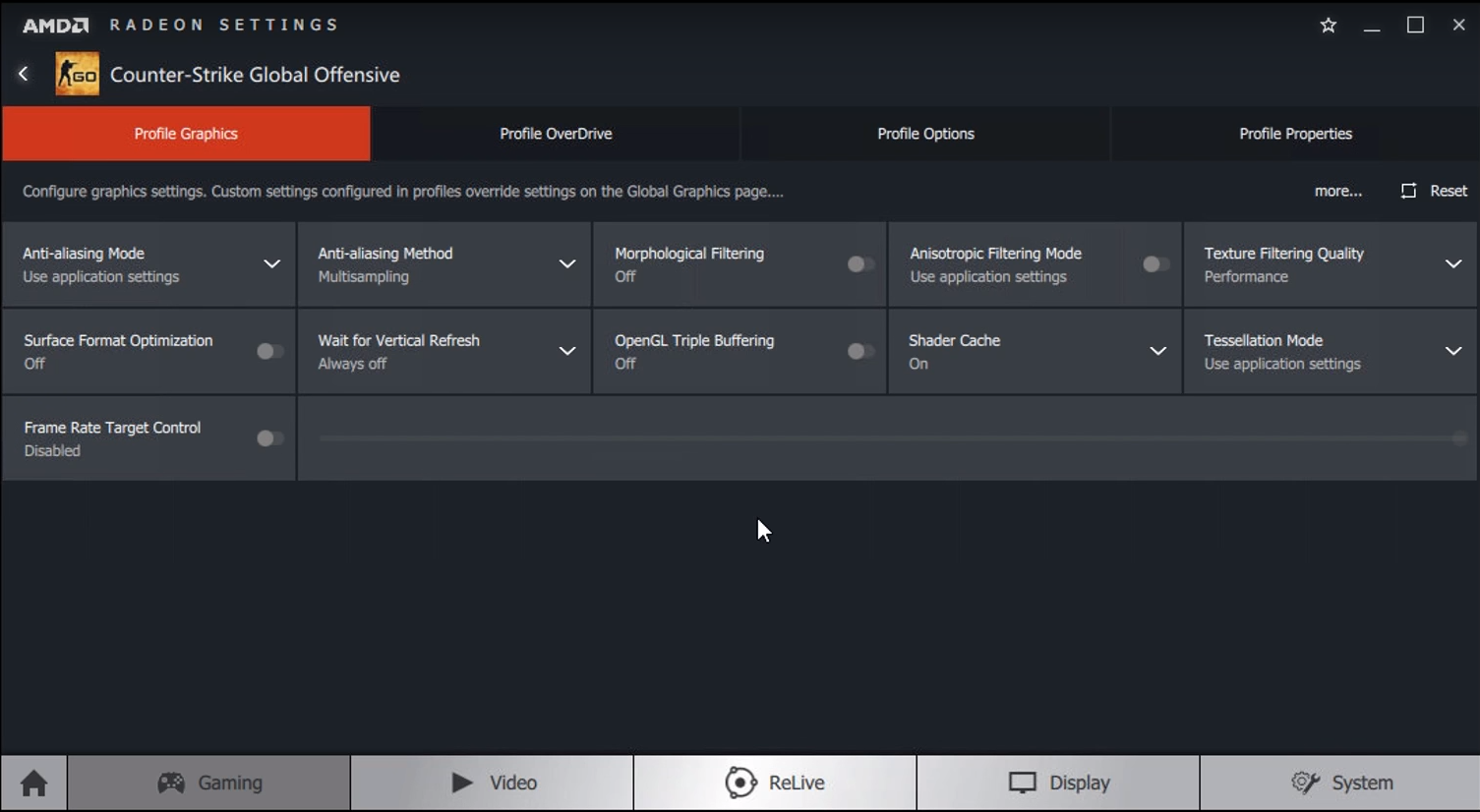Go to the Profile Properties tab

1295,134
